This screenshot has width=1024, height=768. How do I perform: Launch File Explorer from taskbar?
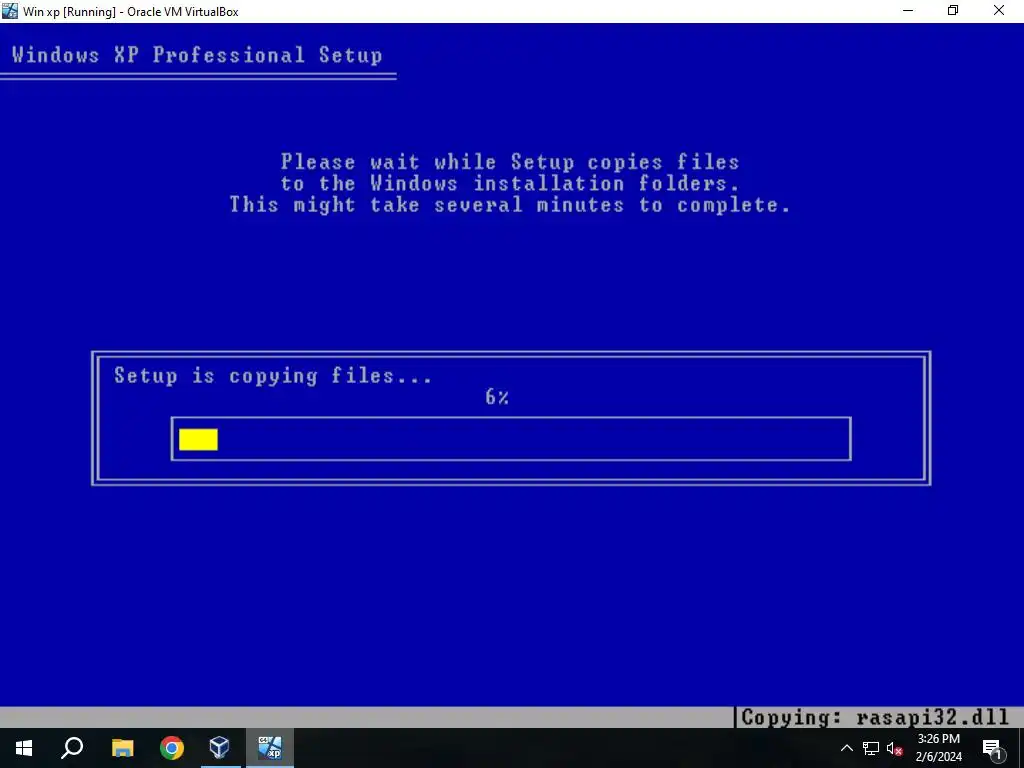click(122, 748)
